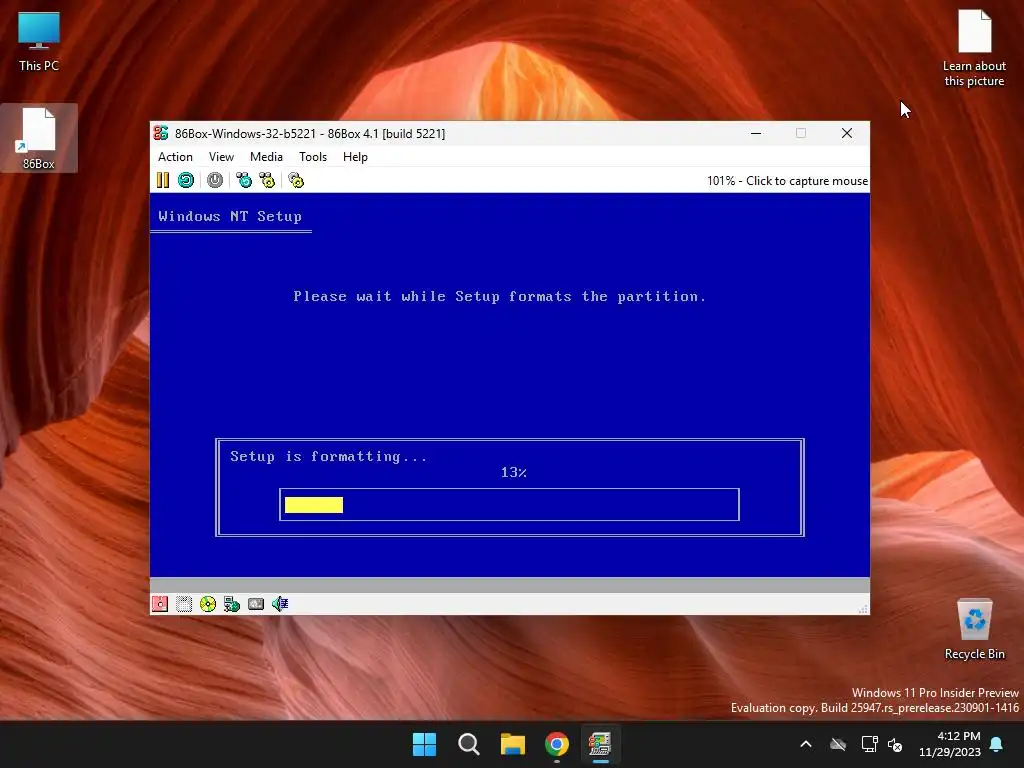Open the Action menu

(175, 157)
